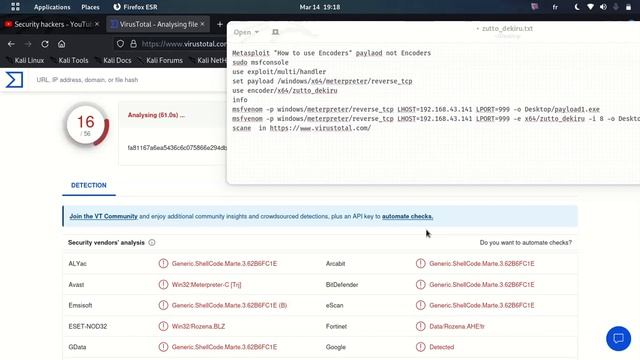Viewport: 640px width, 360px height.
Task: Open the Places menu
Action: coord(90,7)
